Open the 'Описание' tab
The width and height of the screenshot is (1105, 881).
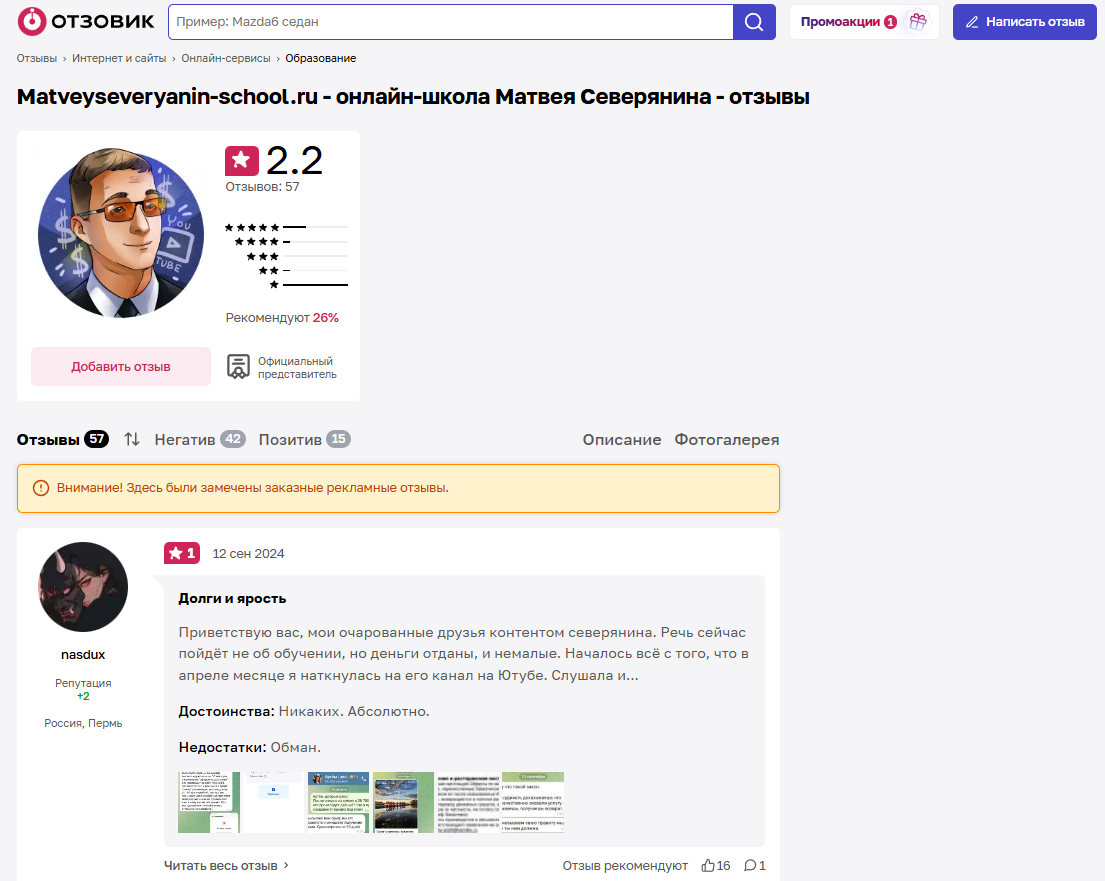622,440
